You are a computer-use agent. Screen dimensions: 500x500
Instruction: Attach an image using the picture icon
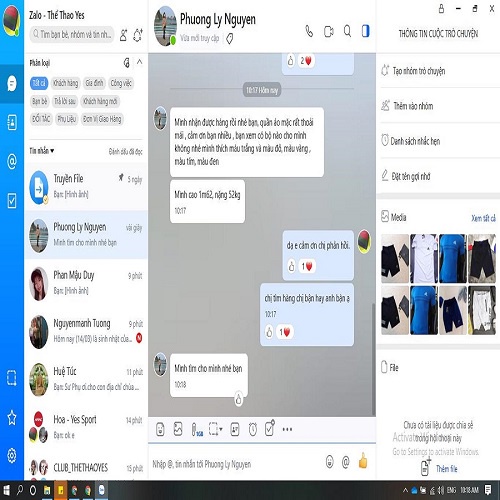point(178,429)
